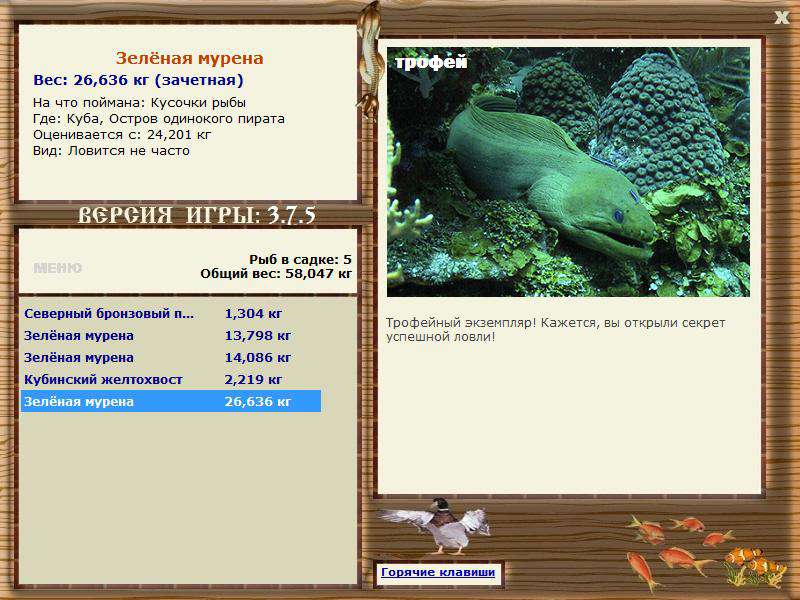Click the ВЕРСИЯ ИГРЫ: 3.7.5 label
Image resolution: width=800 pixels, height=600 pixels.
pyautogui.click(x=196, y=215)
